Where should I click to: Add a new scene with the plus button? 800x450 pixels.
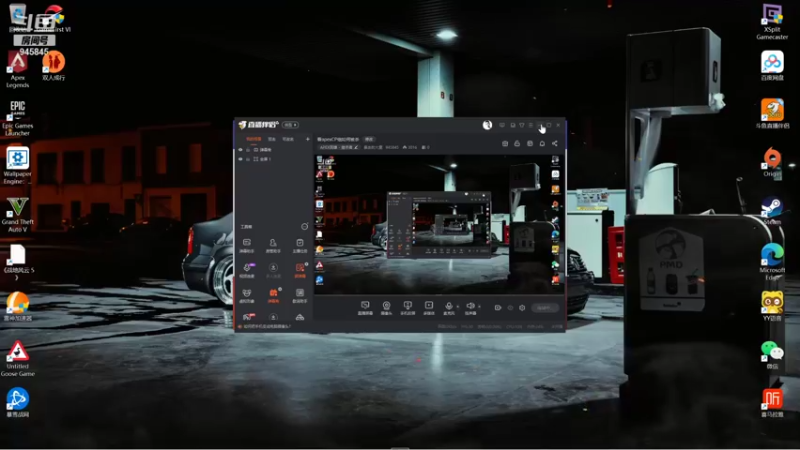[308, 139]
